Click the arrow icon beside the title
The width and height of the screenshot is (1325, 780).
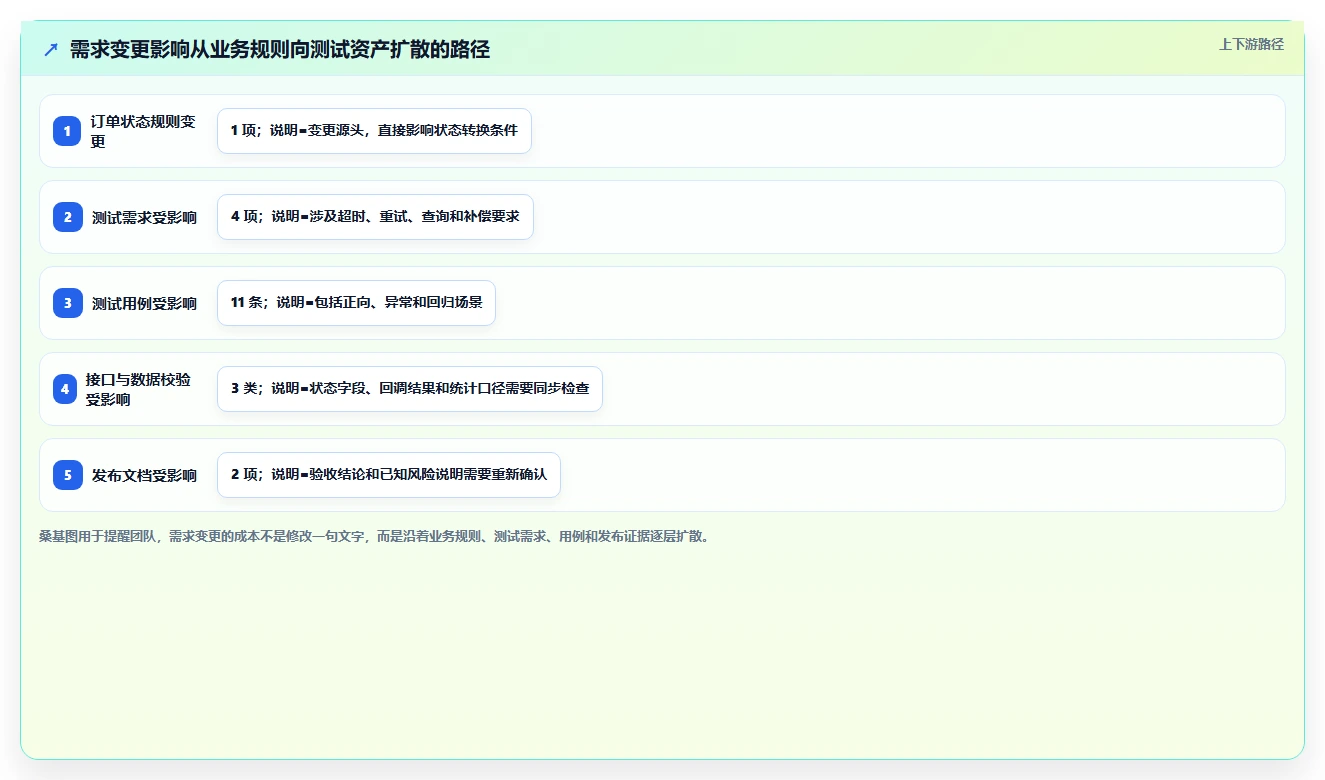point(51,49)
